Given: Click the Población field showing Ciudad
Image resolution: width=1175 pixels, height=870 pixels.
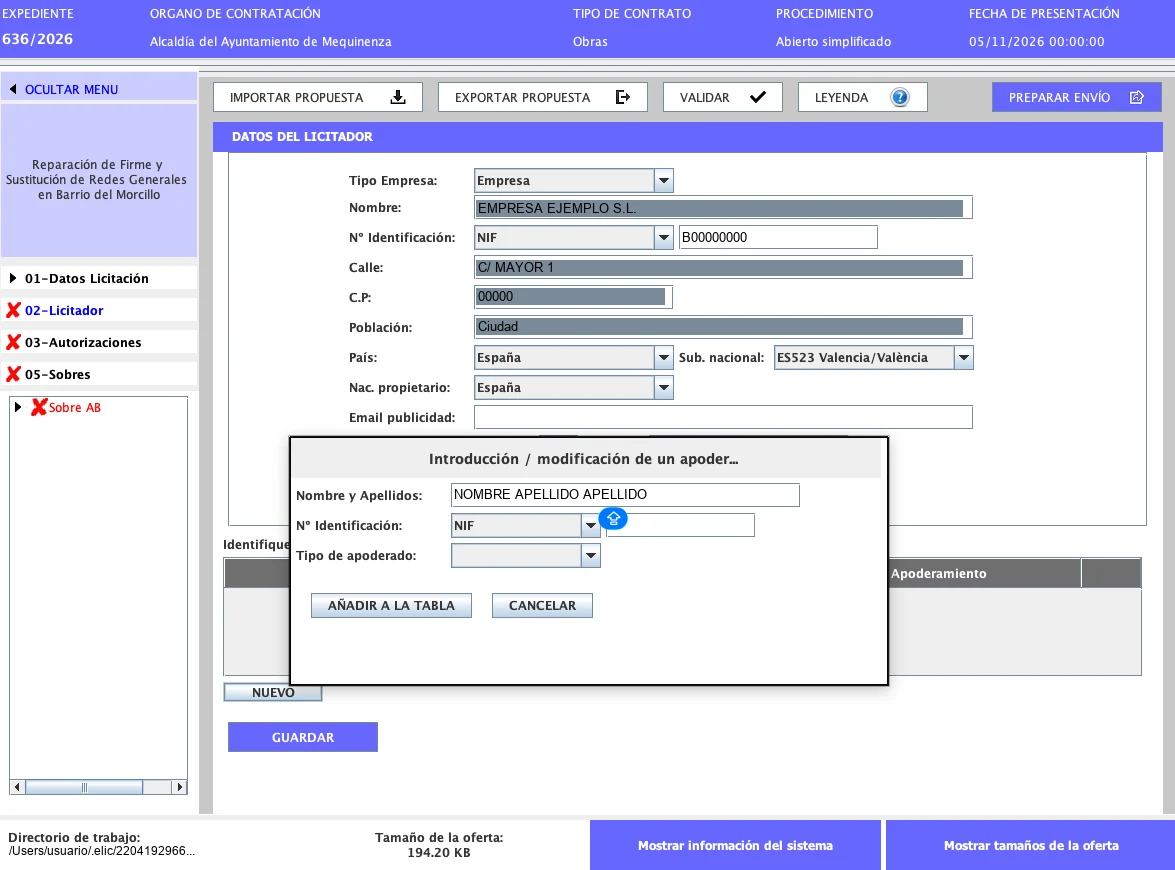Looking at the screenshot, I should tap(723, 327).
